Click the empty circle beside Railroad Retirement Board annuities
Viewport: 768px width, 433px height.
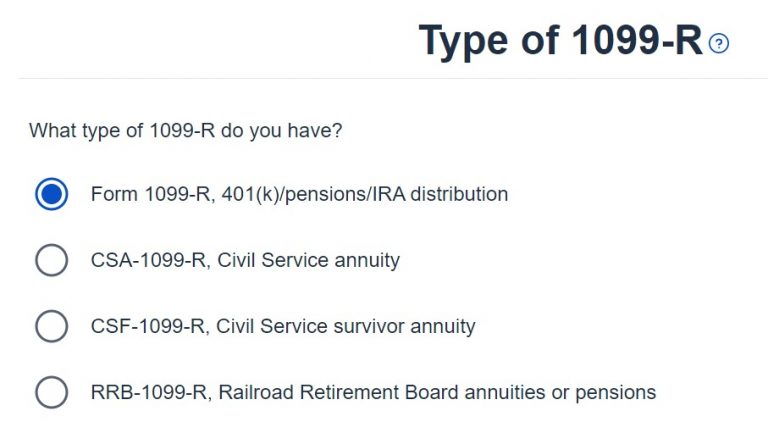pyautogui.click(x=51, y=392)
